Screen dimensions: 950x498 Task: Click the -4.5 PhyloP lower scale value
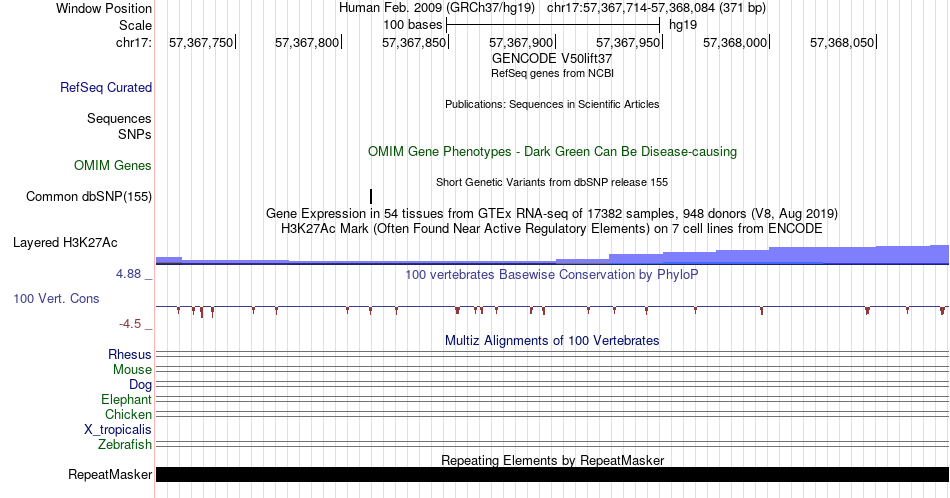point(130,324)
